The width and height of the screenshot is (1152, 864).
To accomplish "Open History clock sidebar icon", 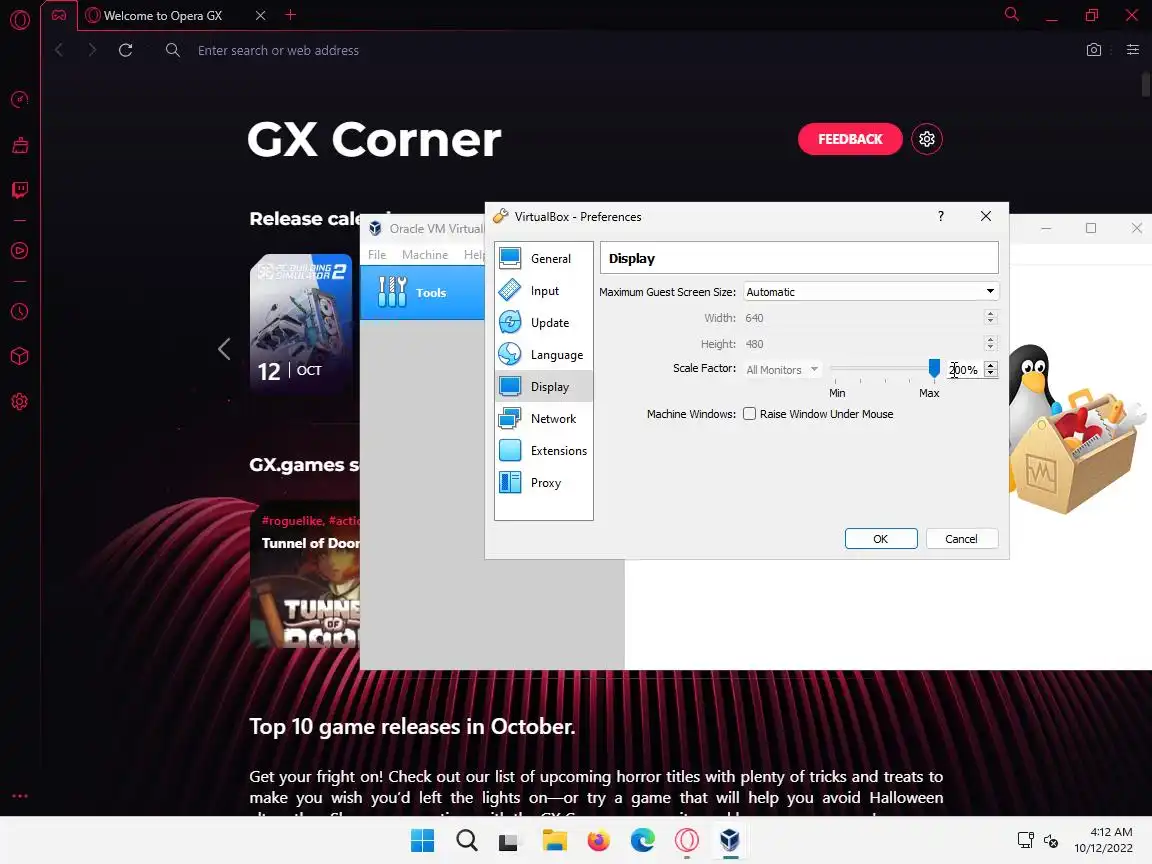I will [20, 312].
